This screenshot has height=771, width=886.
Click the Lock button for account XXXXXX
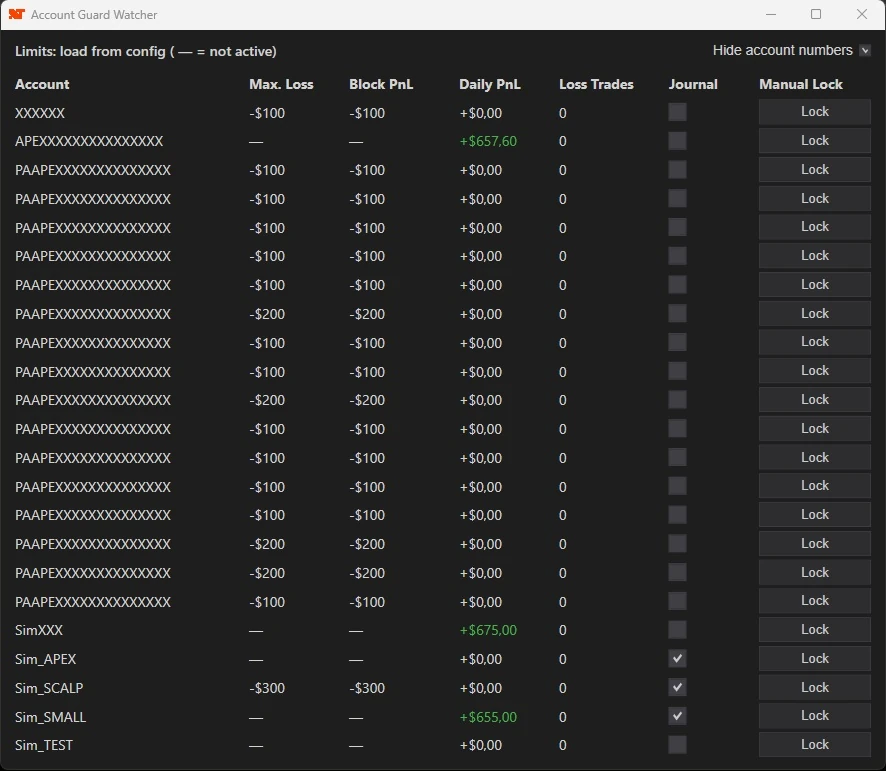click(x=814, y=112)
